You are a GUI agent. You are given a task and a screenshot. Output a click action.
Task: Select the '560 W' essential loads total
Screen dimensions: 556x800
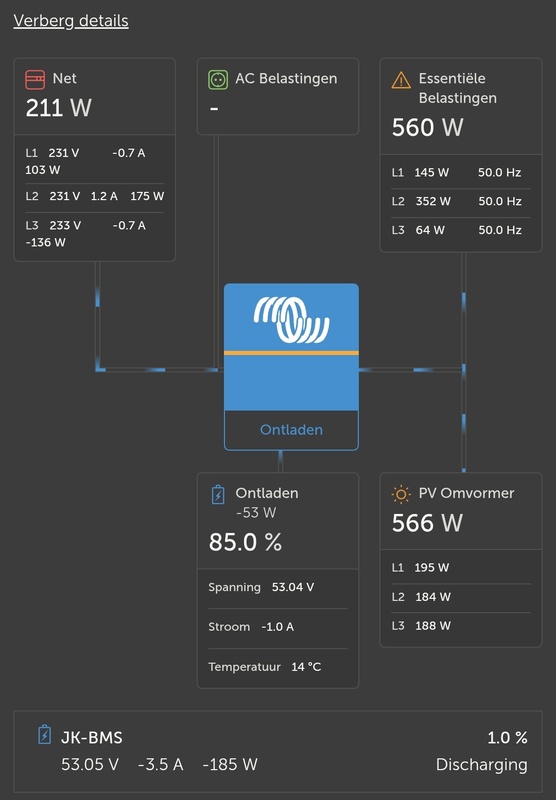coord(427,128)
